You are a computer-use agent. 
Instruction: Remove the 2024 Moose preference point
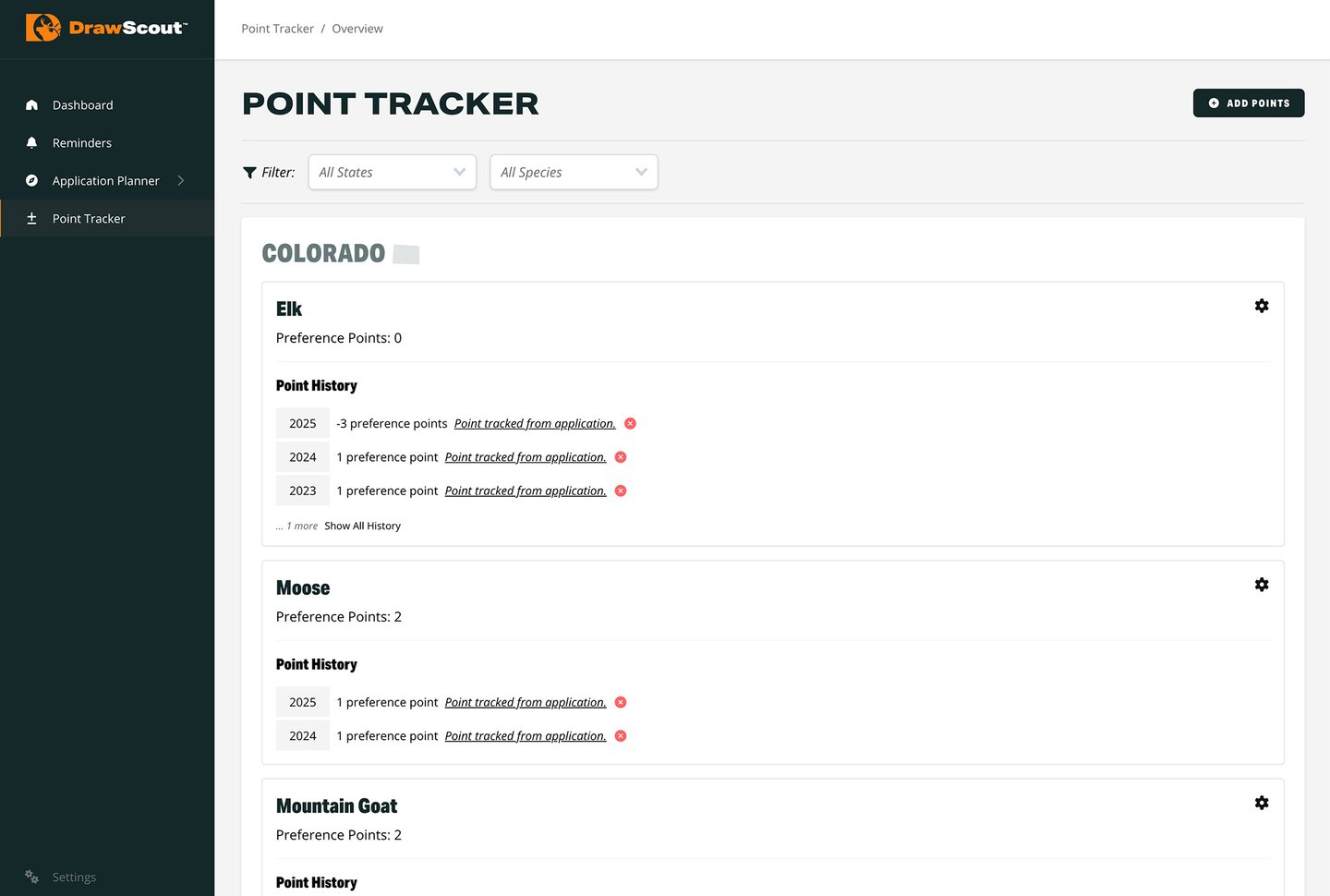(x=620, y=735)
